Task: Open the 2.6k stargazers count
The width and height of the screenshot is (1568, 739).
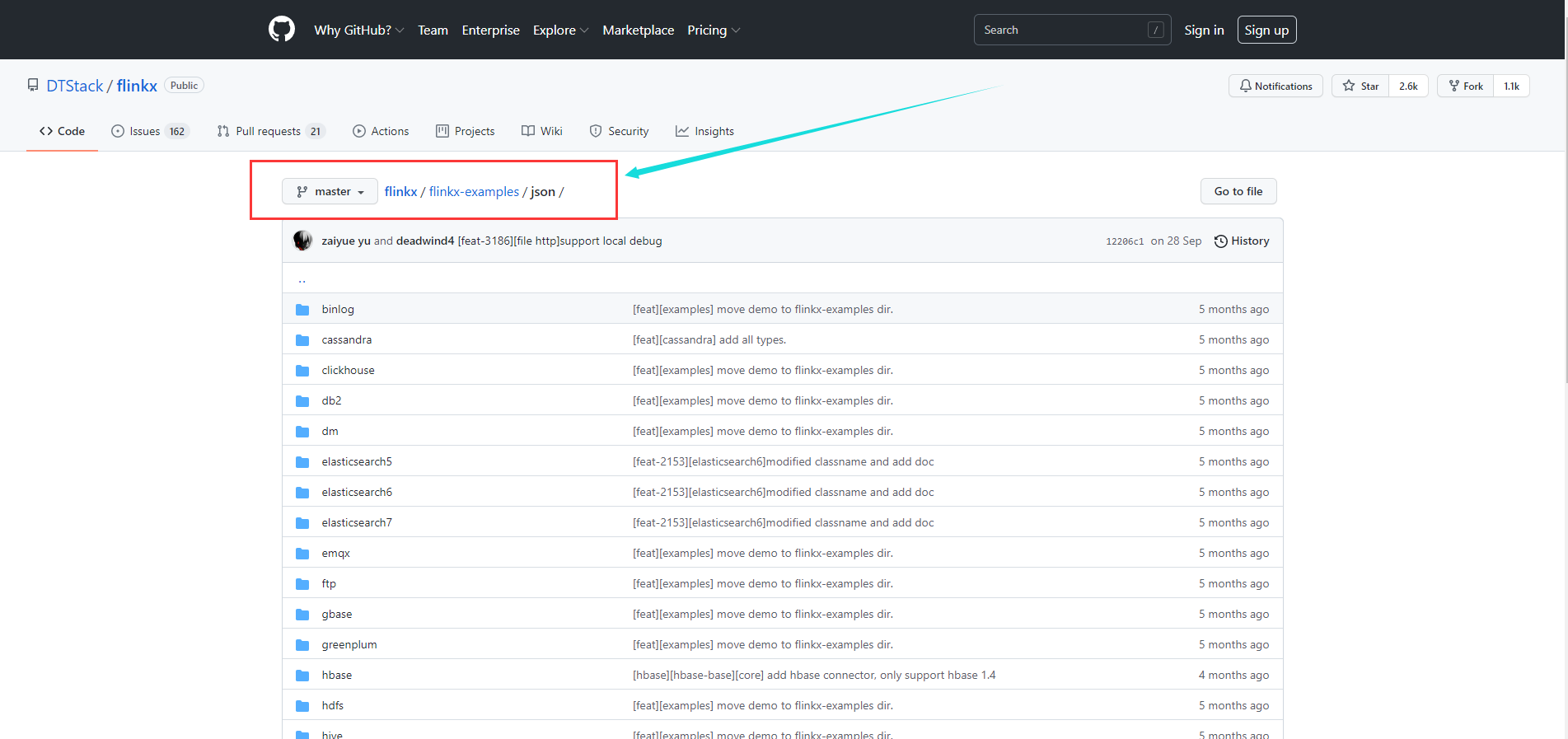Action: pyautogui.click(x=1408, y=86)
